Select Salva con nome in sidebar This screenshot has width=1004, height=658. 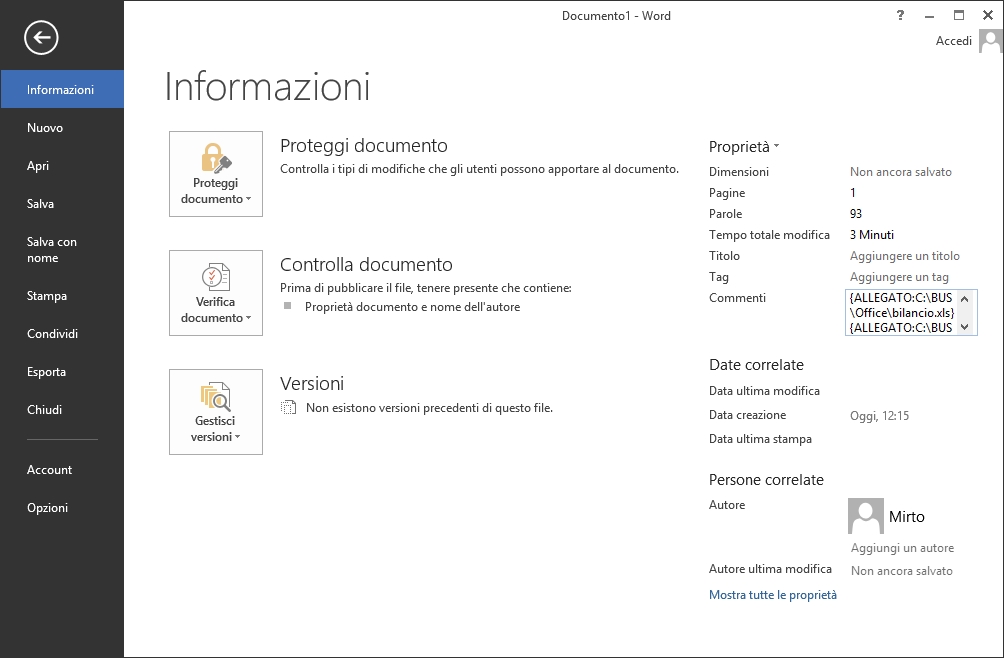click(x=52, y=250)
